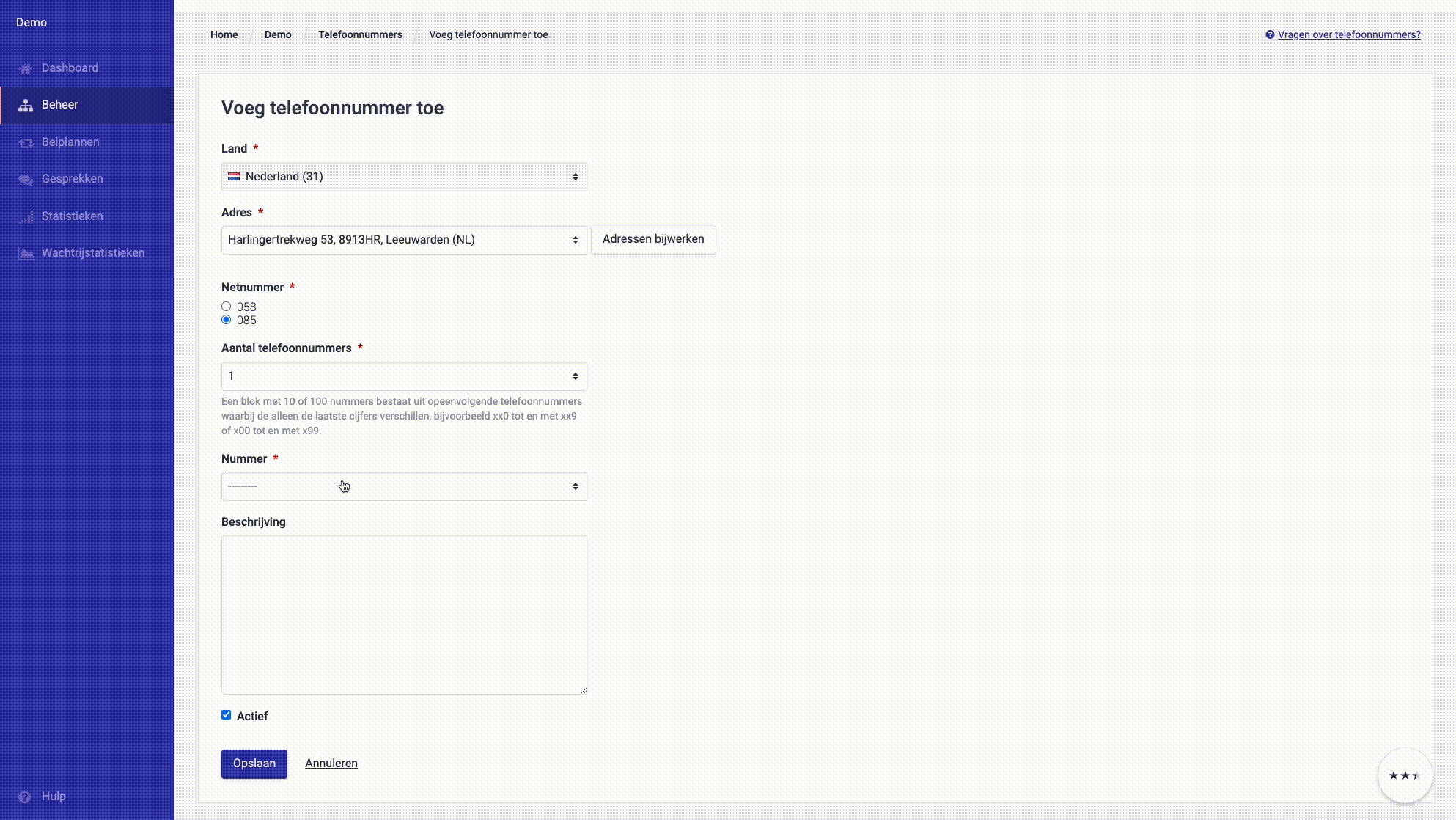Open the Nummer selection dropdown
The width and height of the screenshot is (1456, 820).
[404, 486]
